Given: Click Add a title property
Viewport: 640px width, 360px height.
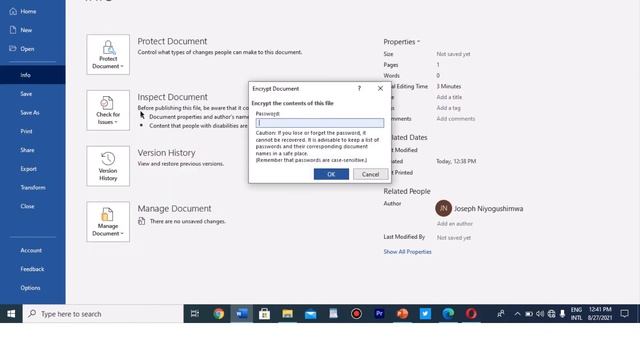Looking at the screenshot, I should tap(449, 97).
